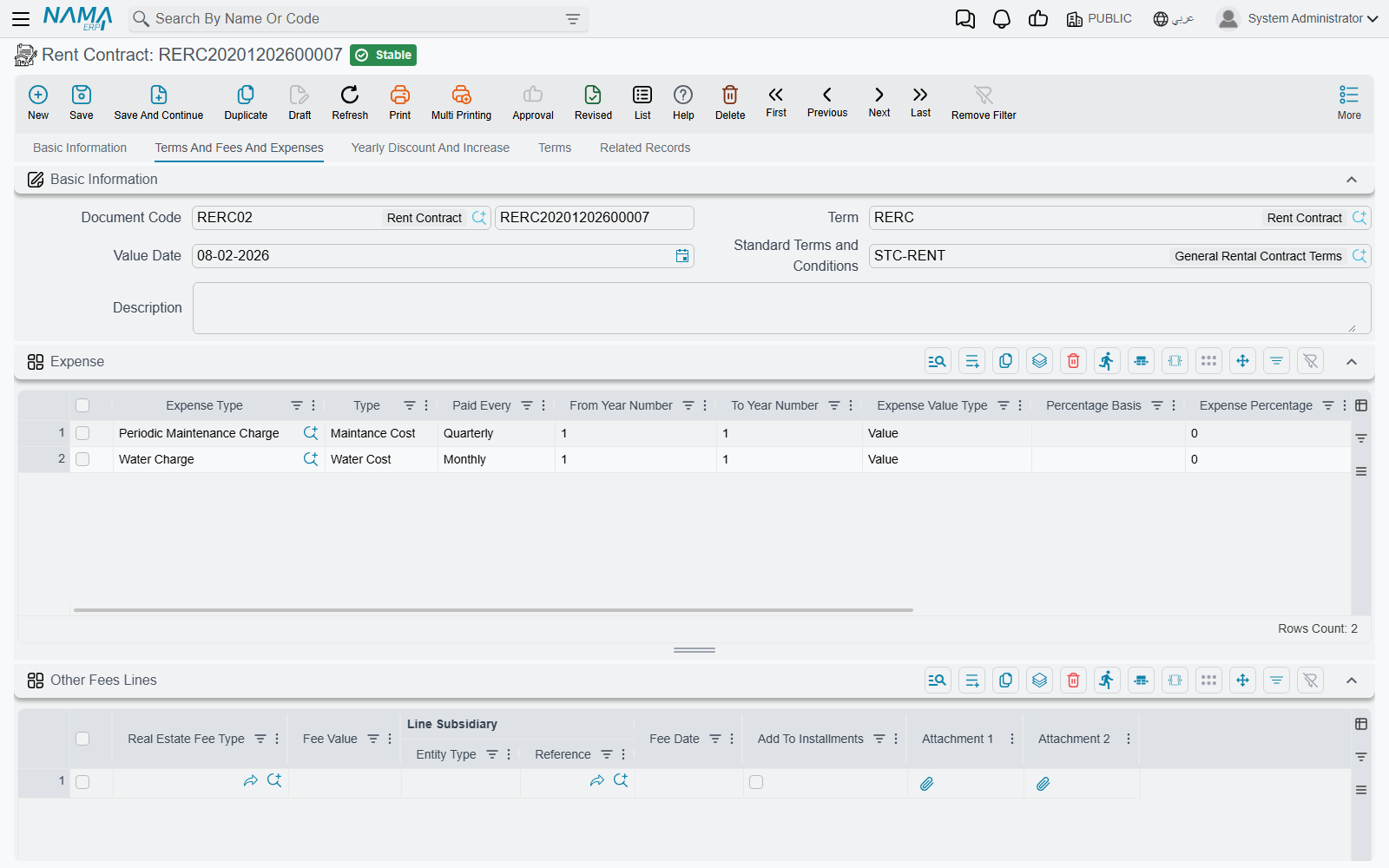Go to the First record
The image size is (1389, 868).
coord(776,102)
